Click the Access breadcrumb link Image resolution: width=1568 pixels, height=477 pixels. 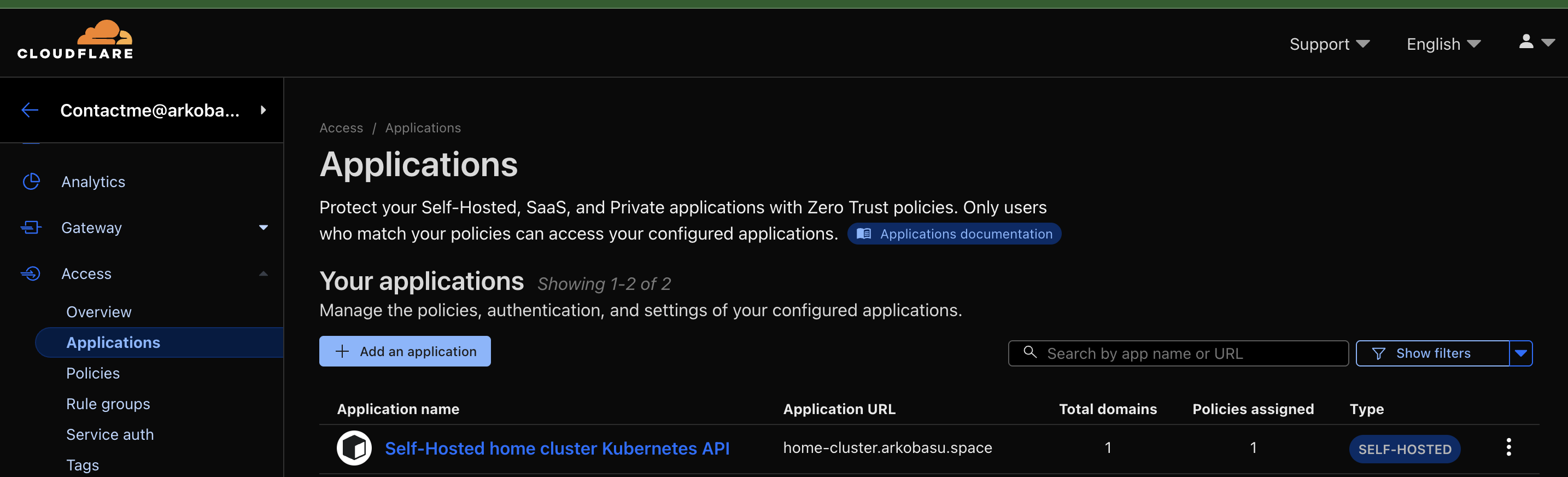pyautogui.click(x=341, y=128)
